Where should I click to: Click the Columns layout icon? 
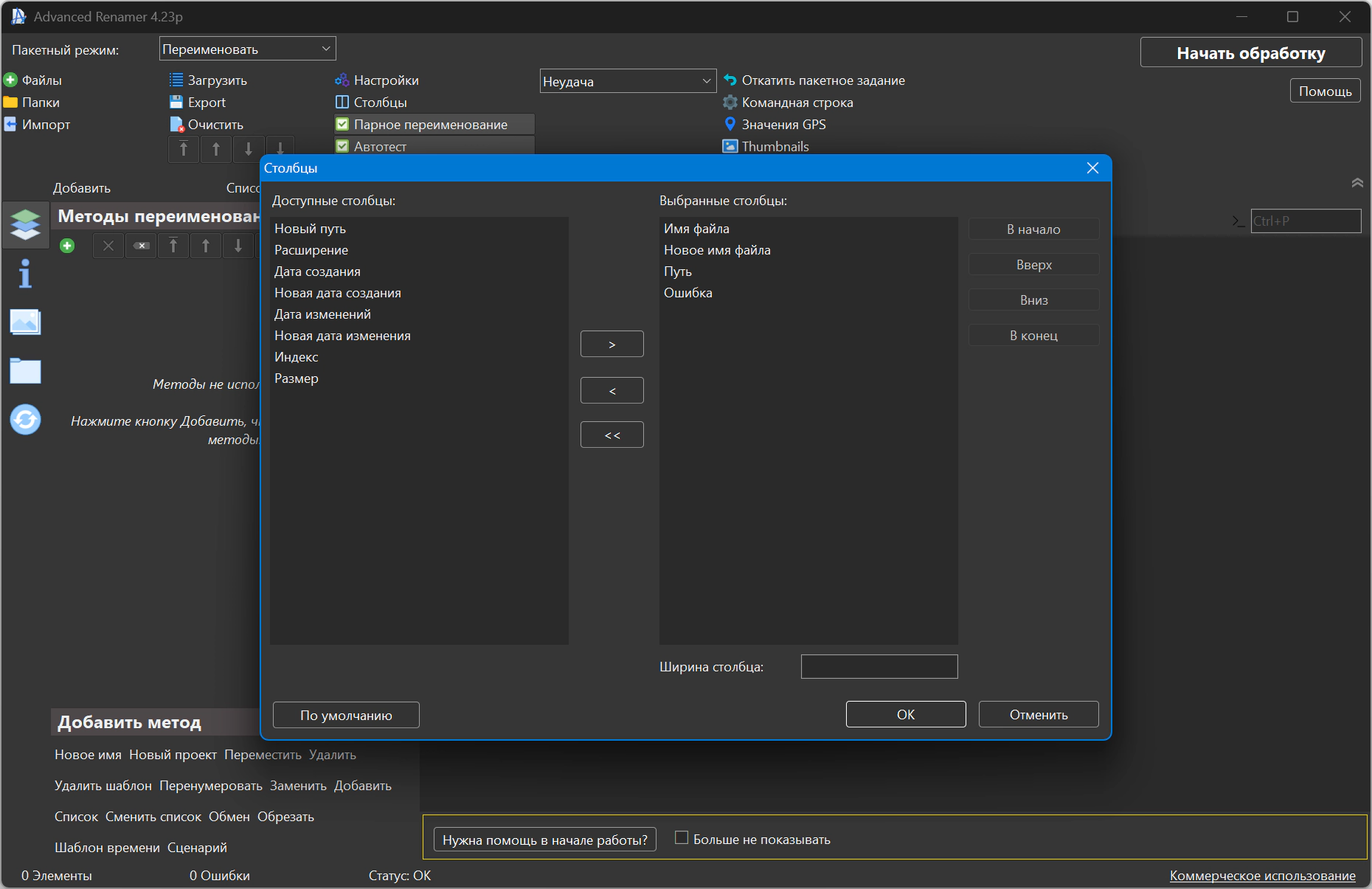coord(342,102)
